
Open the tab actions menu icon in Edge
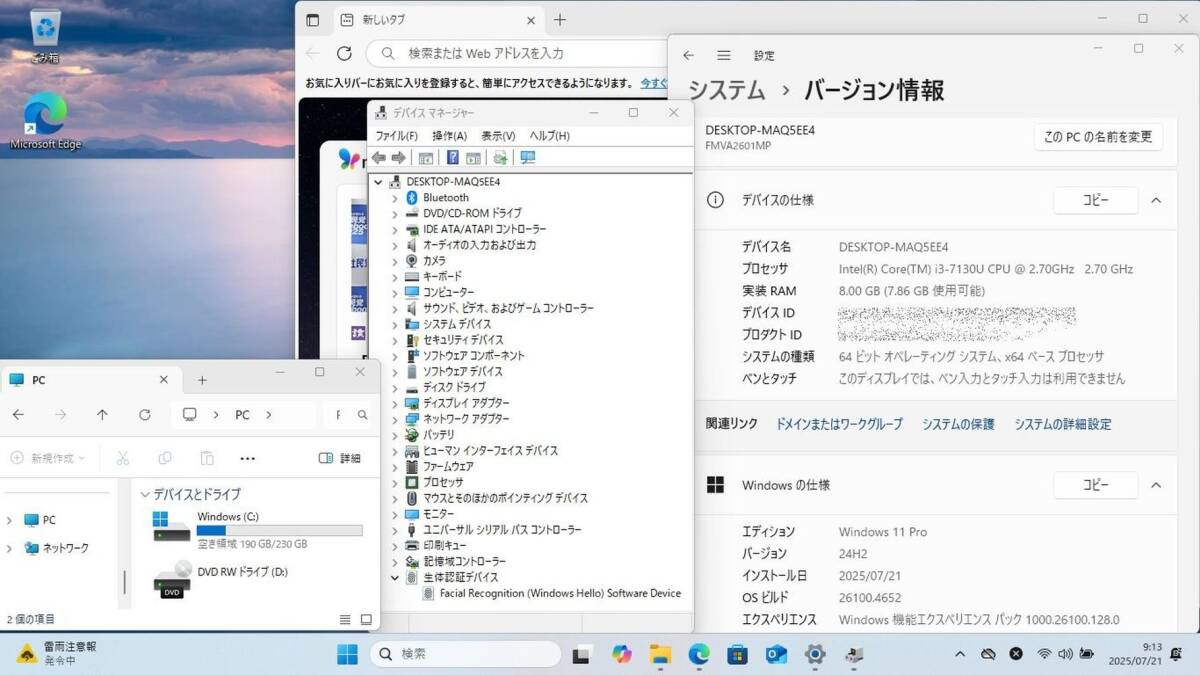(313, 20)
